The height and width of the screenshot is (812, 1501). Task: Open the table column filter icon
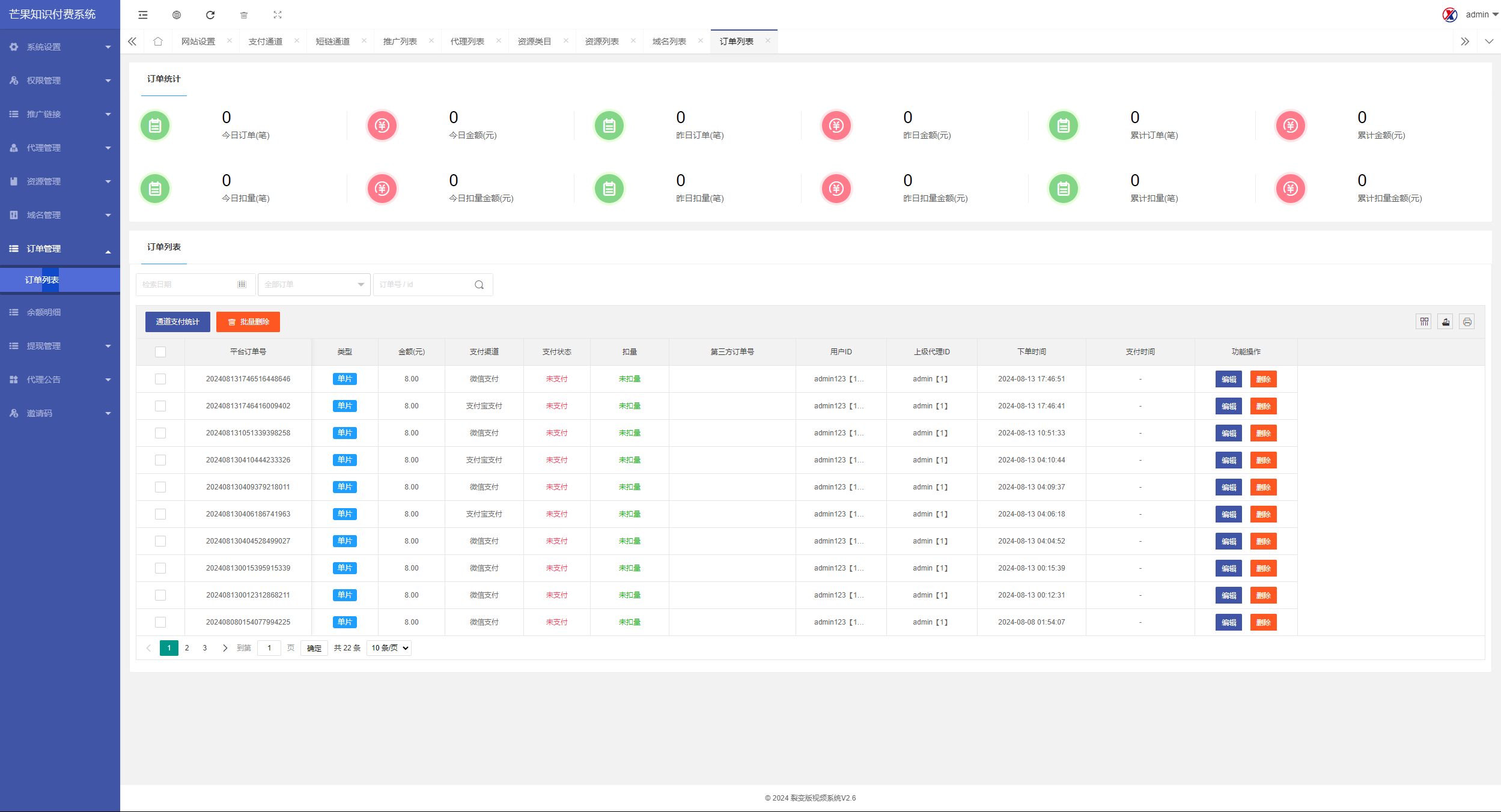coord(1424,322)
